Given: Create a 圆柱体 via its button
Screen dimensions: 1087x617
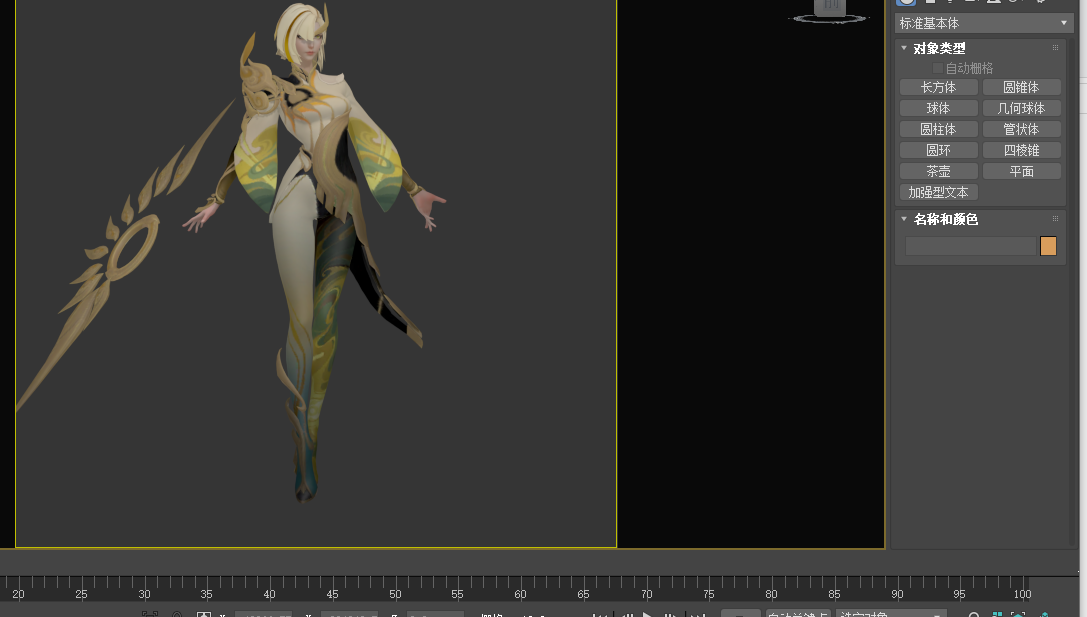Looking at the screenshot, I should coord(938,130).
